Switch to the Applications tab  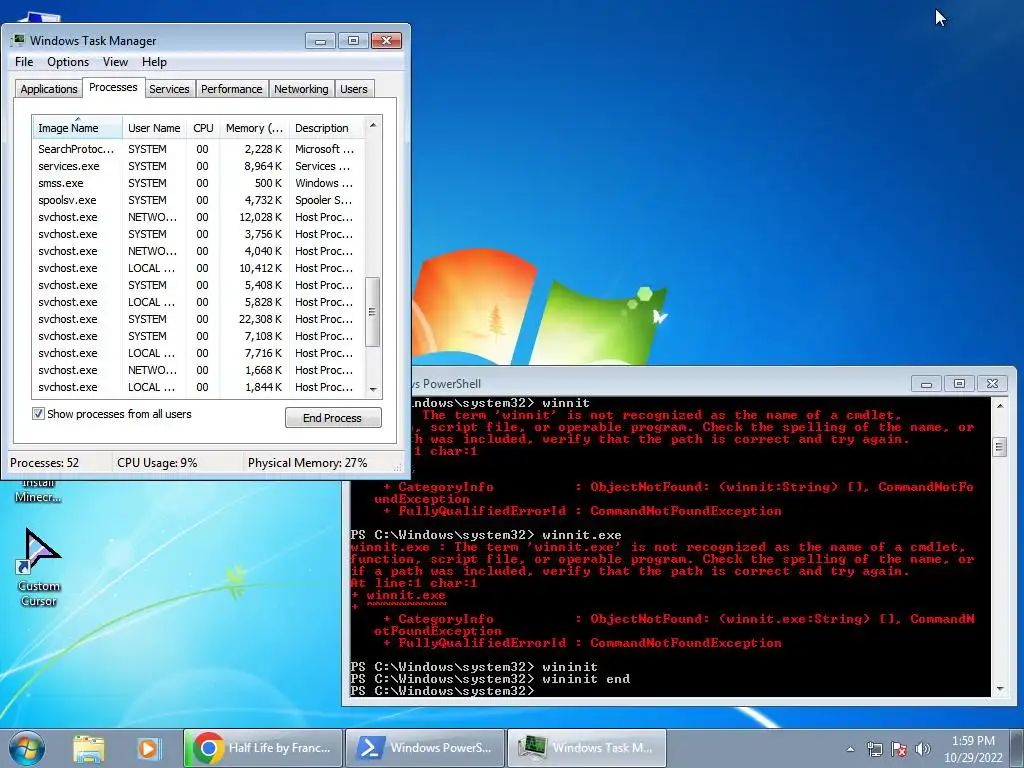pos(49,89)
